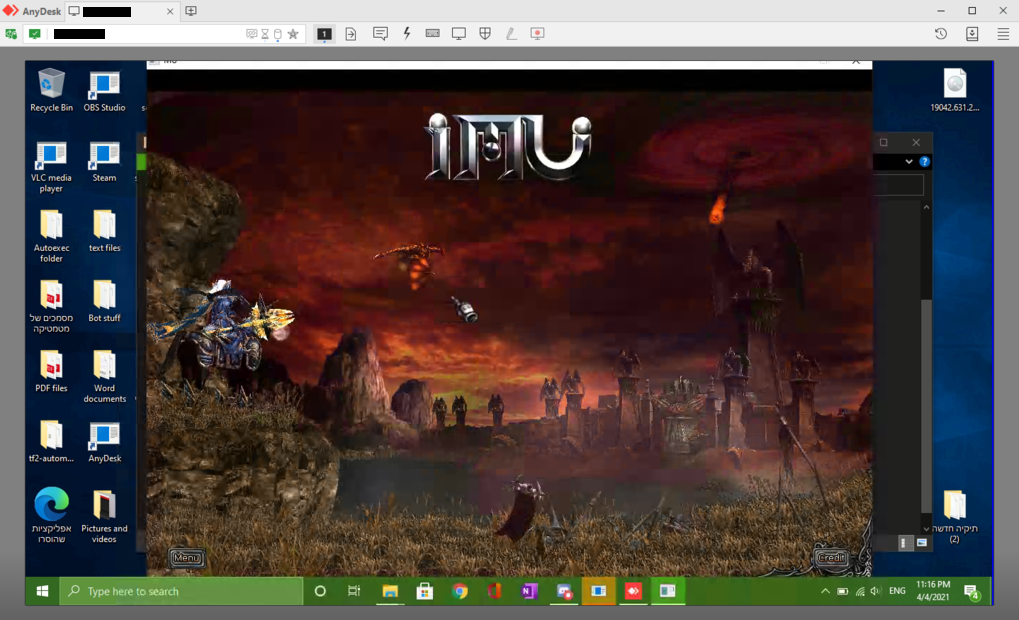
Task: Click the Credit button in the MU game
Action: 831,558
